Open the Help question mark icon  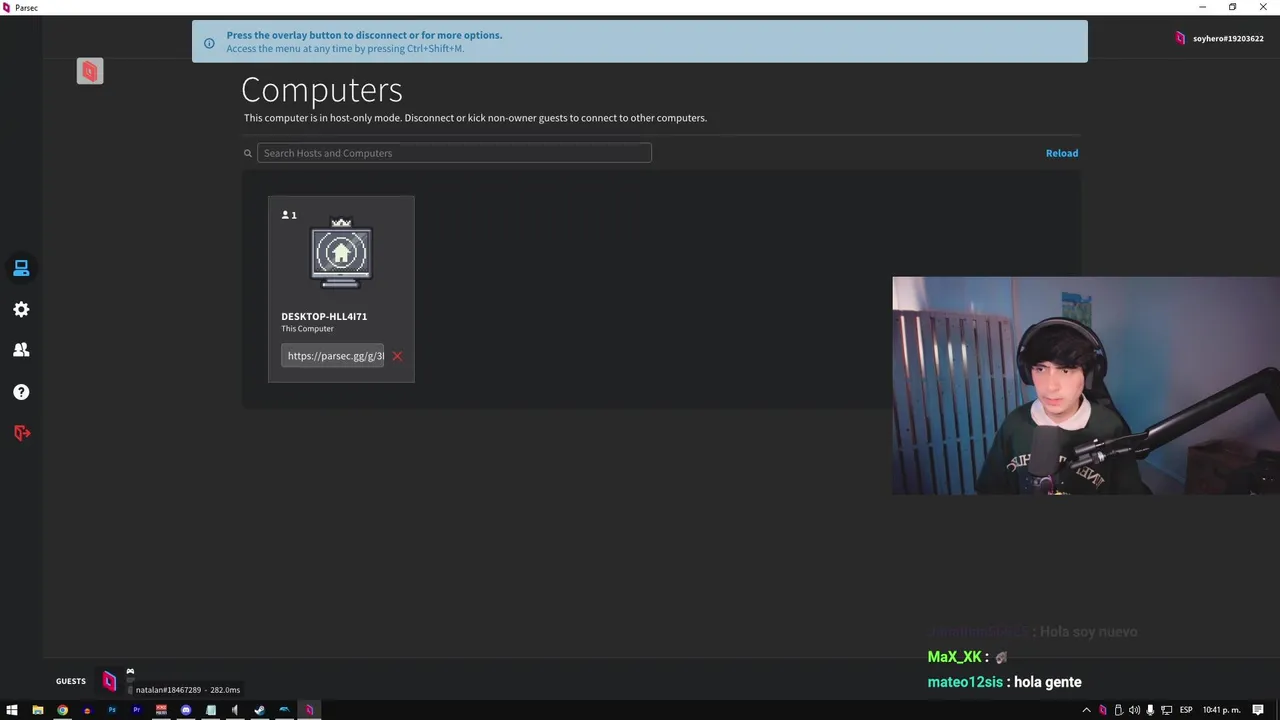pyautogui.click(x=21, y=392)
